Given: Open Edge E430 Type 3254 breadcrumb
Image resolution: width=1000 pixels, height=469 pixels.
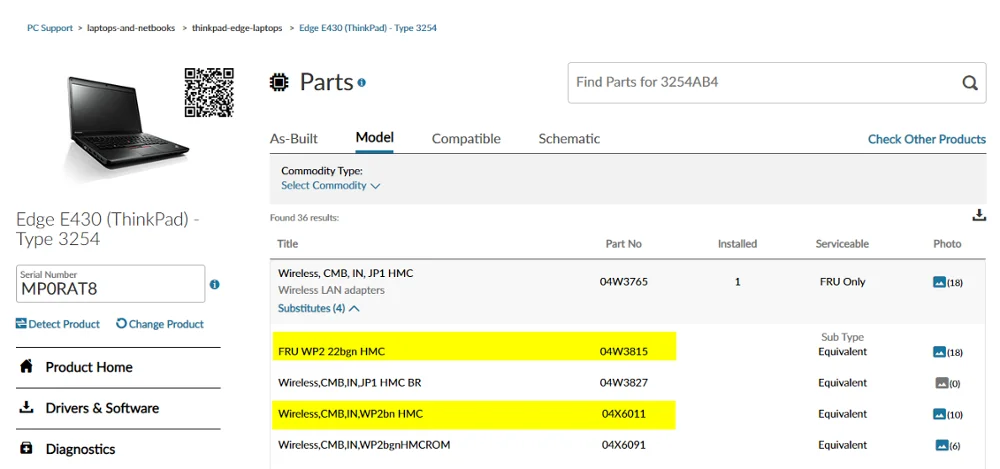Looking at the screenshot, I should [x=368, y=28].
